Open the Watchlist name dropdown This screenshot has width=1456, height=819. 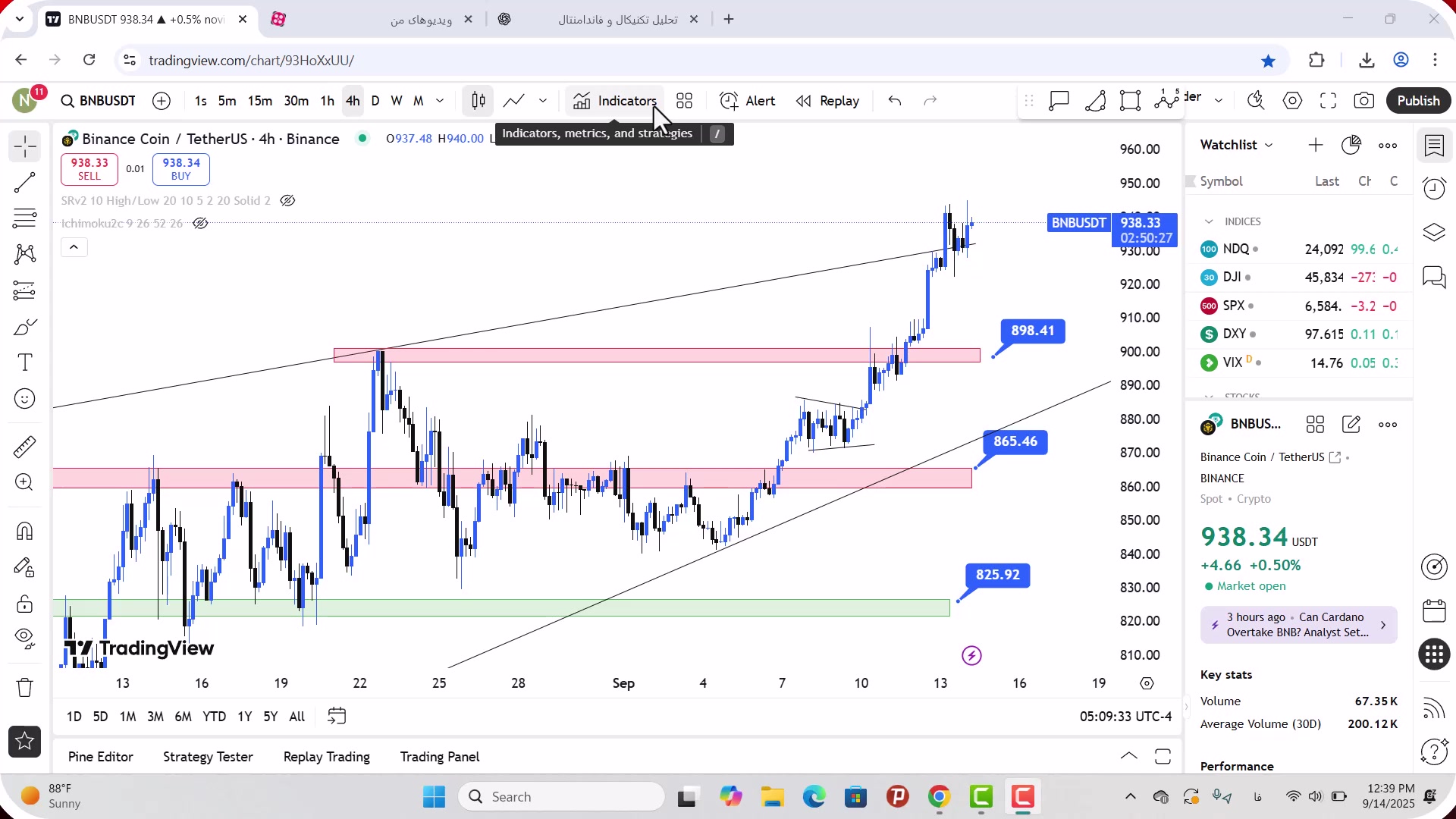tap(1236, 145)
